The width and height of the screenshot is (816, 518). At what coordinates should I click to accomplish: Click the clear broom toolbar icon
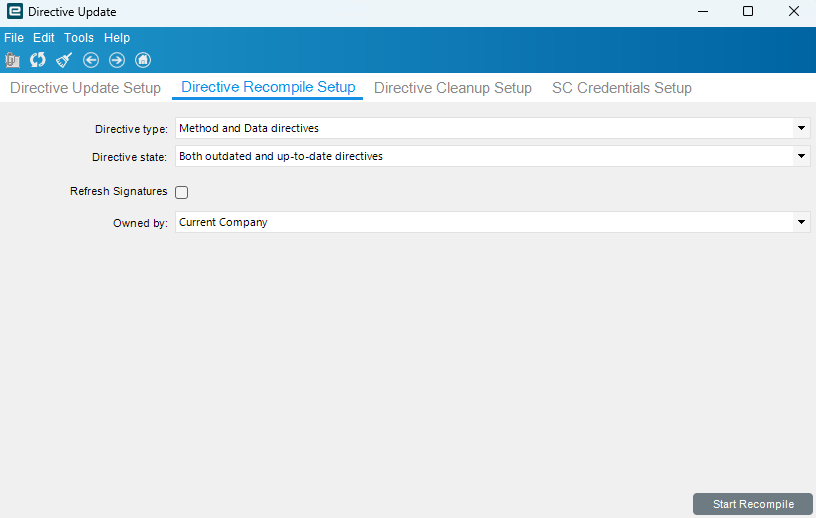pos(64,60)
